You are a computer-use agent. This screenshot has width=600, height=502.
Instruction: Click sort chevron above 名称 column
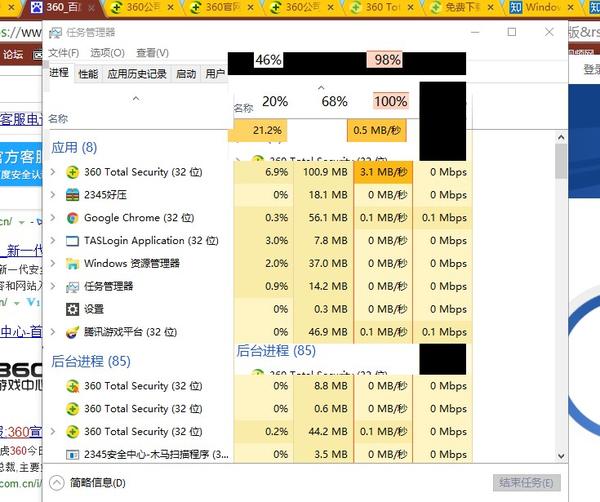coord(136,99)
